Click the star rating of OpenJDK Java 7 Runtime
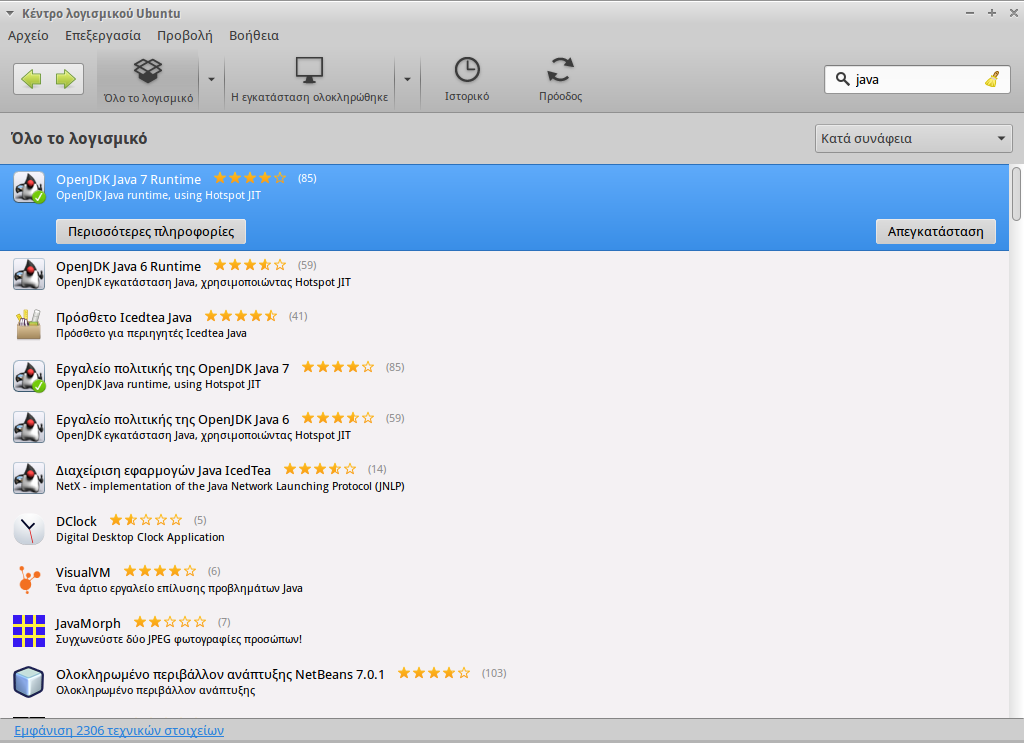Viewport: 1024px width, 743px height. [x=250, y=178]
